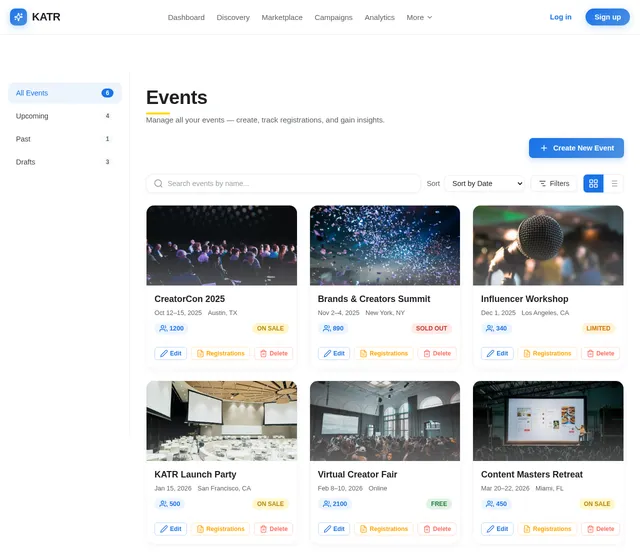View Registrations for Brands & Creators Summit
The image size is (640, 560).
coord(384,353)
